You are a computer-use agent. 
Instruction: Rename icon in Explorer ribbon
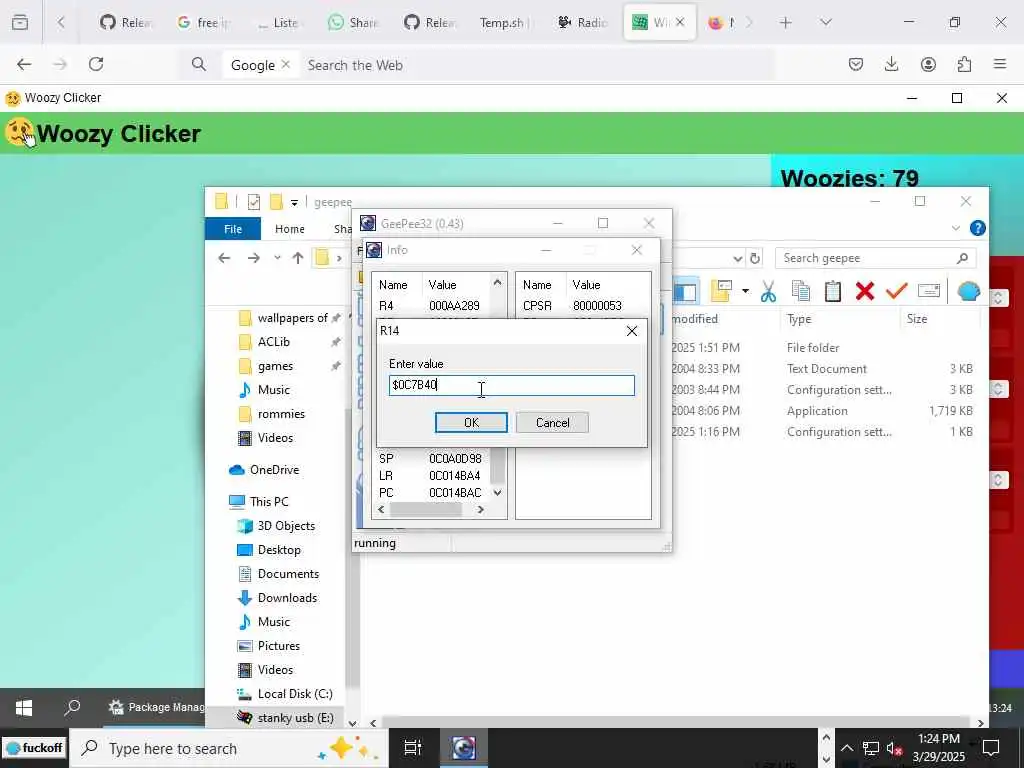(x=929, y=291)
